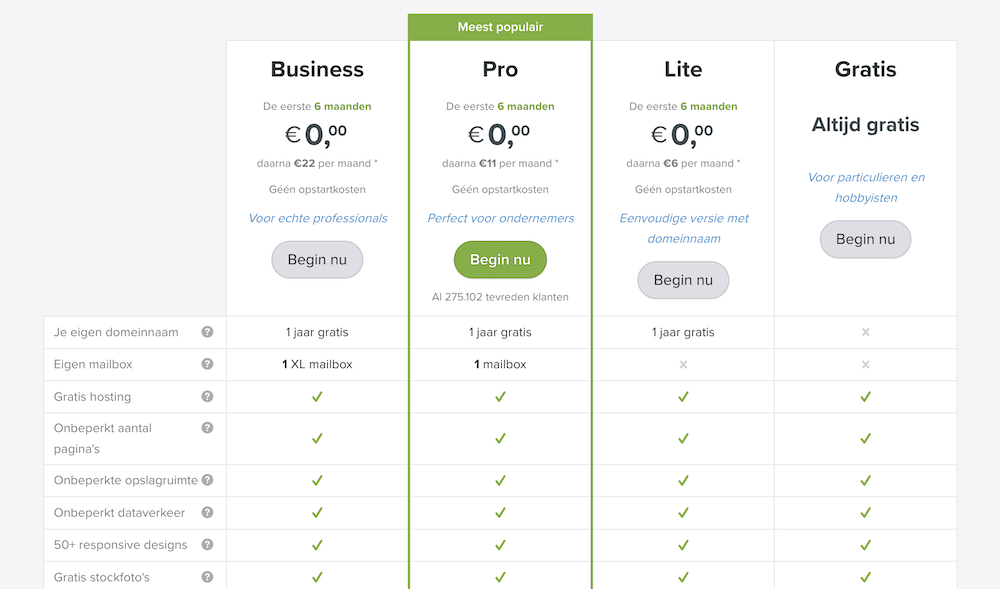This screenshot has width=1000, height=589.
Task: Click 'Voor particulieren en hobbyisten' link
Action: 865,187
